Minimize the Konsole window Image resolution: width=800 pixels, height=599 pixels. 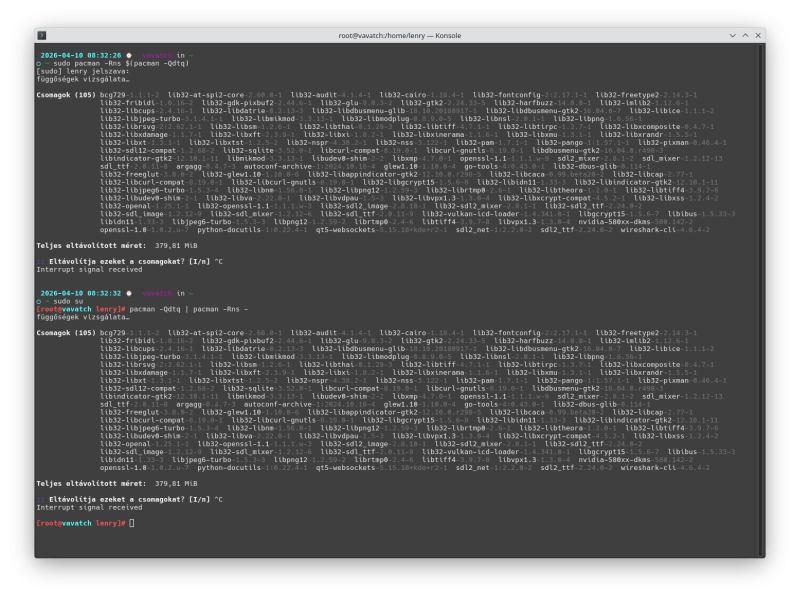point(733,35)
